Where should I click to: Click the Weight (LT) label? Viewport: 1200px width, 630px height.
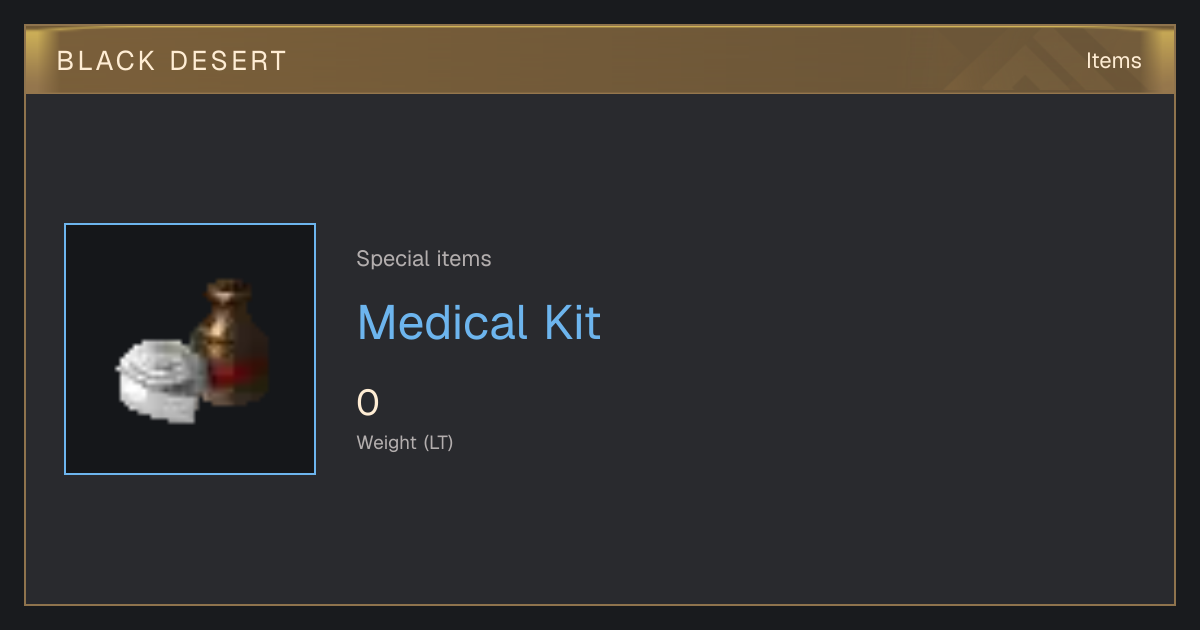(405, 442)
